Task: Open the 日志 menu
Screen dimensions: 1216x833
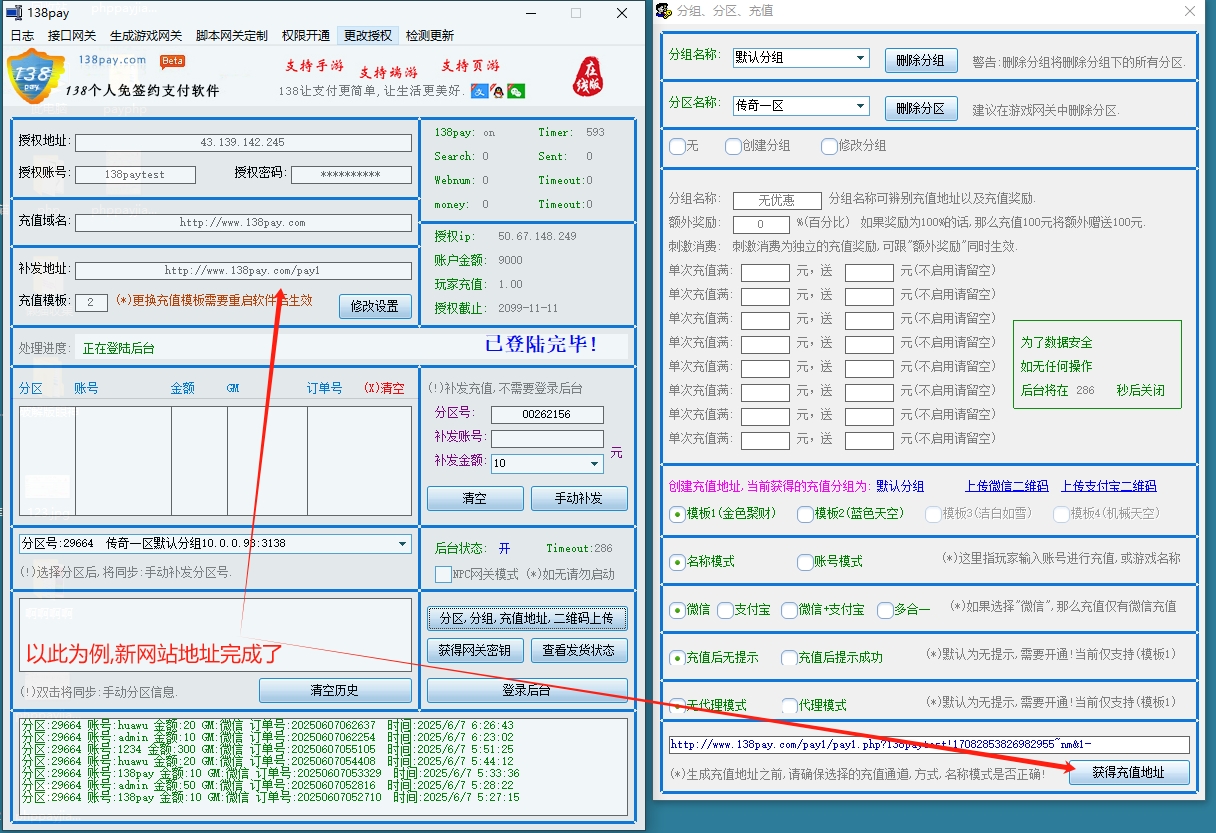Action: click(x=22, y=35)
